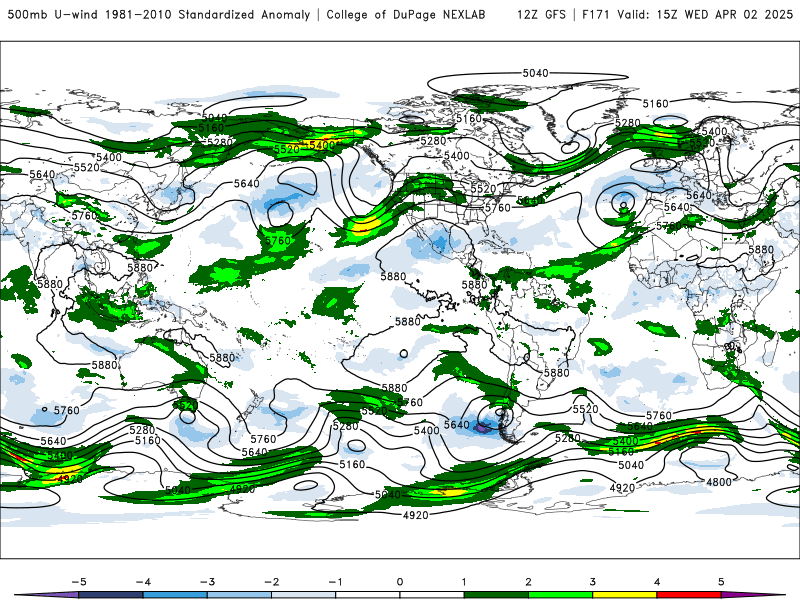Viewport: 800px width, 600px height.
Task: Click the "500mb U-wind 1981-2010 Standardized Anomaly" title
Action: coord(159,14)
